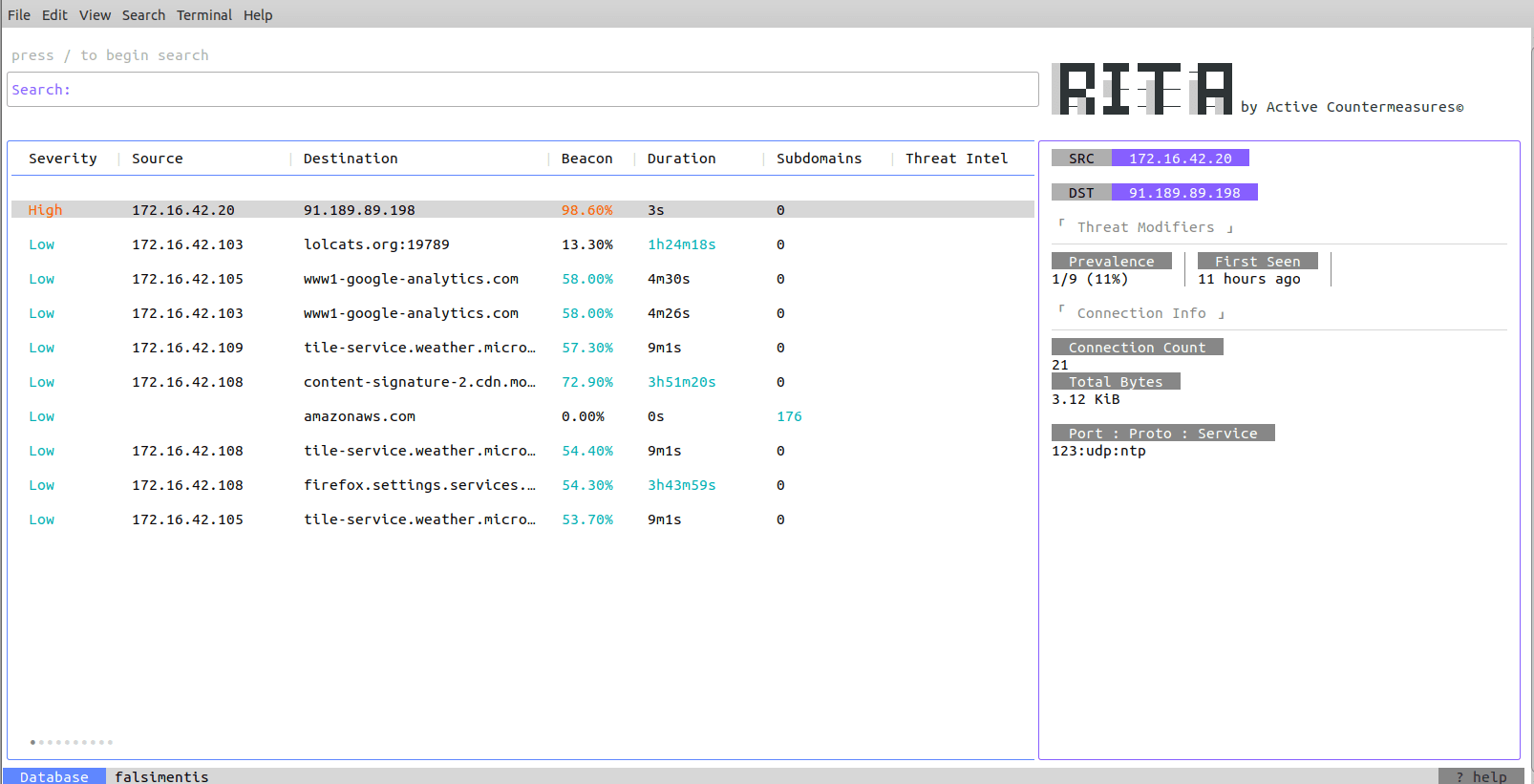Click the Duration column header
The width and height of the screenshot is (1534, 784).
682,159
